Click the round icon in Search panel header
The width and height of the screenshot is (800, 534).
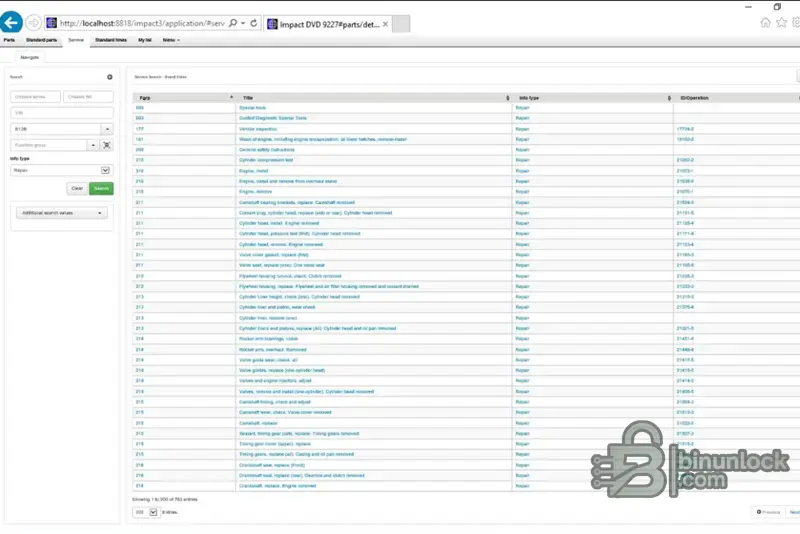coord(109,77)
